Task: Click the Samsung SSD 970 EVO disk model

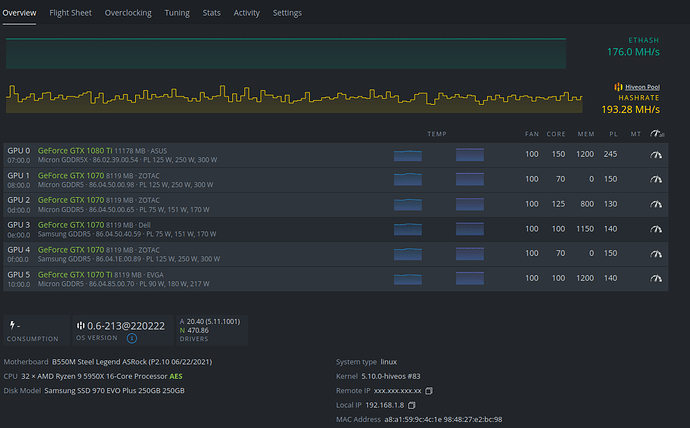Action: tap(114, 391)
